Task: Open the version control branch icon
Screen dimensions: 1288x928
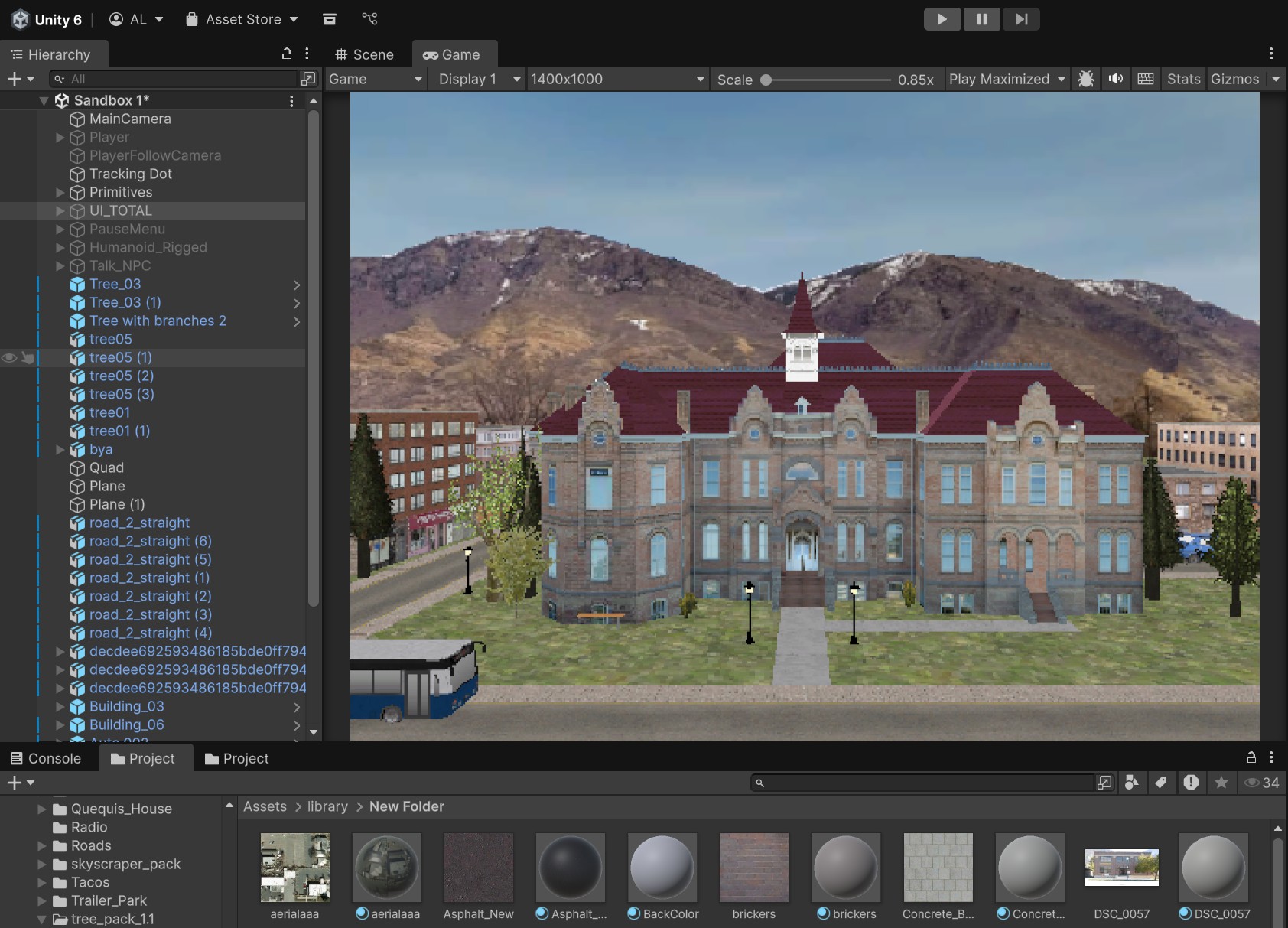Action: (369, 19)
